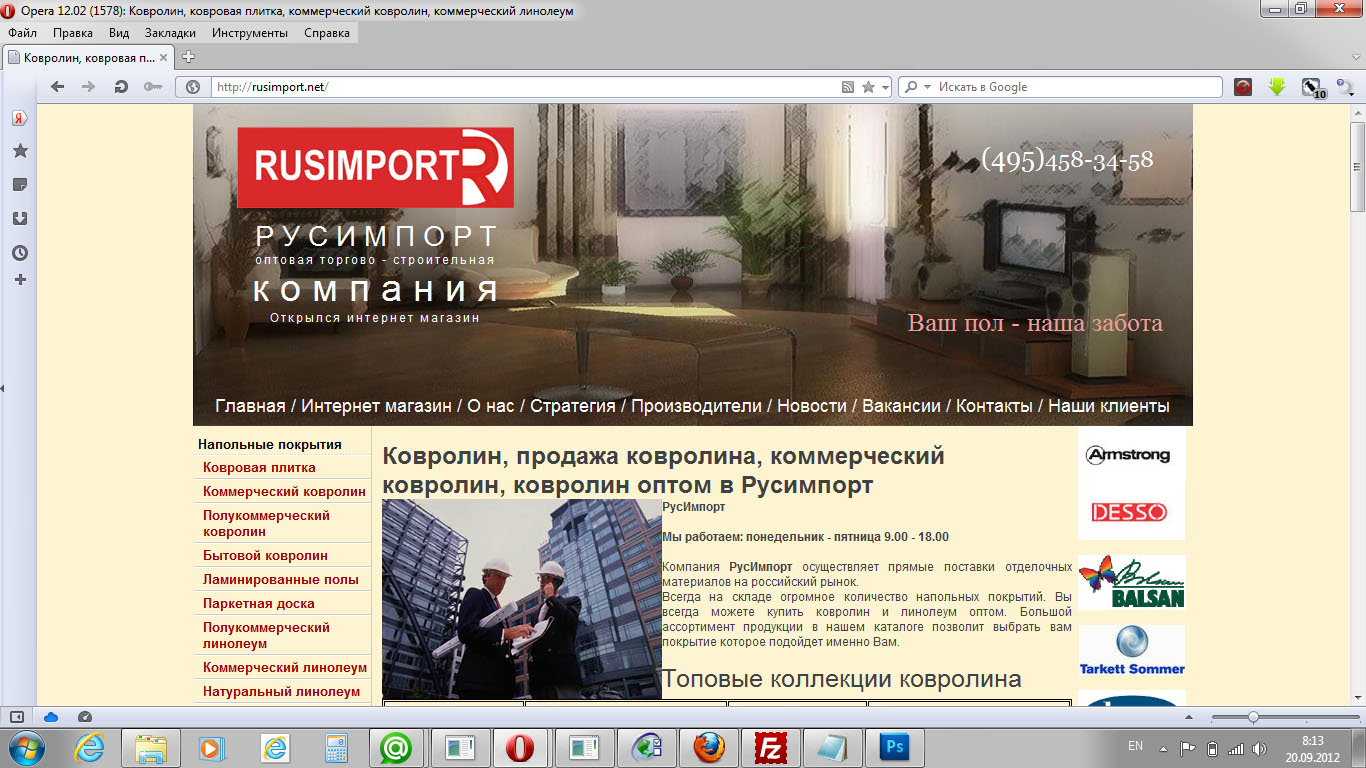The width and height of the screenshot is (1366, 768).
Task: Open the Инструменты menu
Action: pos(250,33)
